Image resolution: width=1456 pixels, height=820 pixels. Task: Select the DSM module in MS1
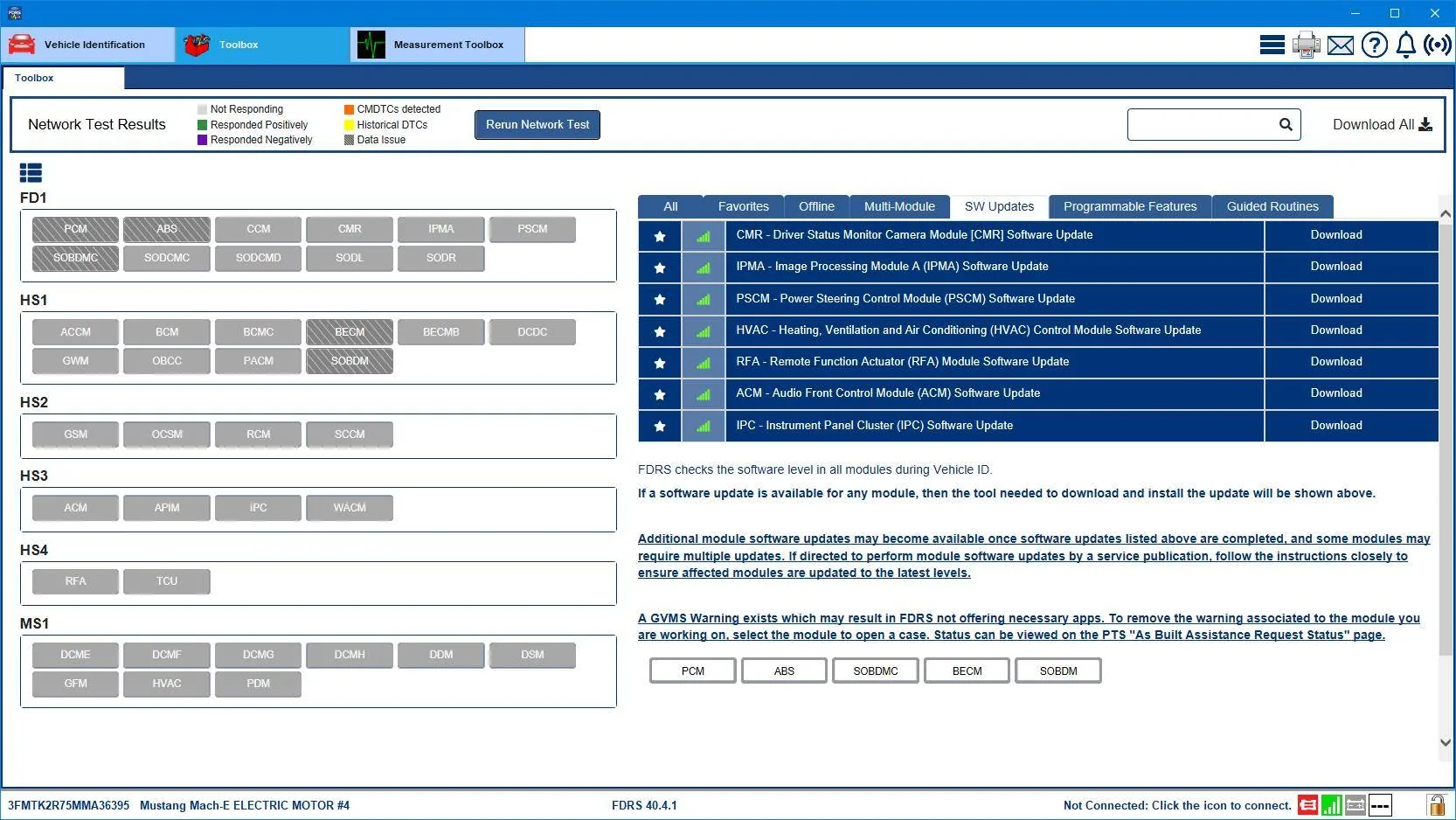coord(532,655)
